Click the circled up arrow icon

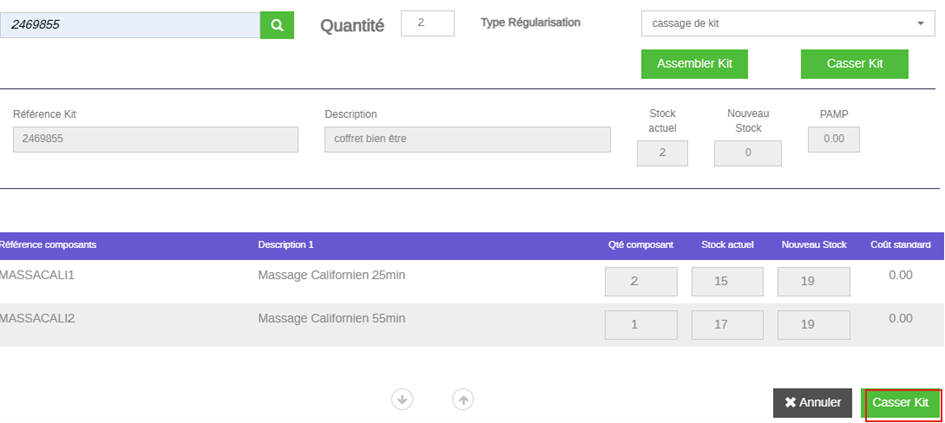click(x=463, y=399)
